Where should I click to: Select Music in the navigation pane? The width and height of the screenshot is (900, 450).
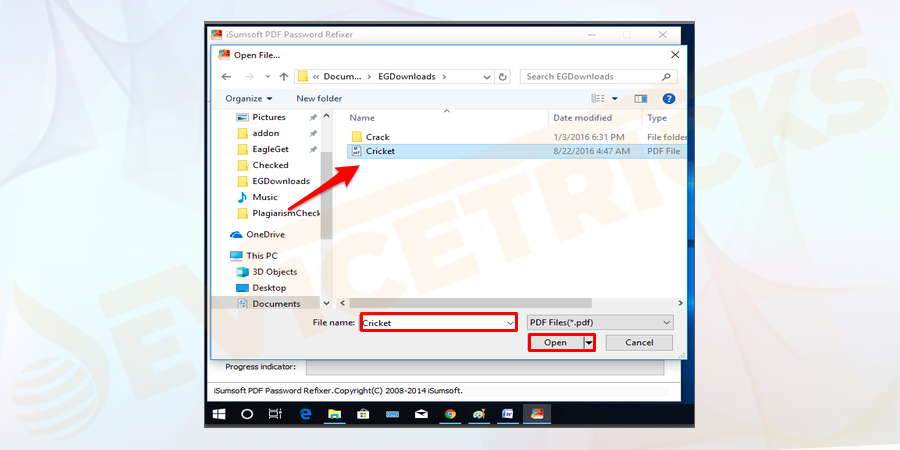(265, 197)
